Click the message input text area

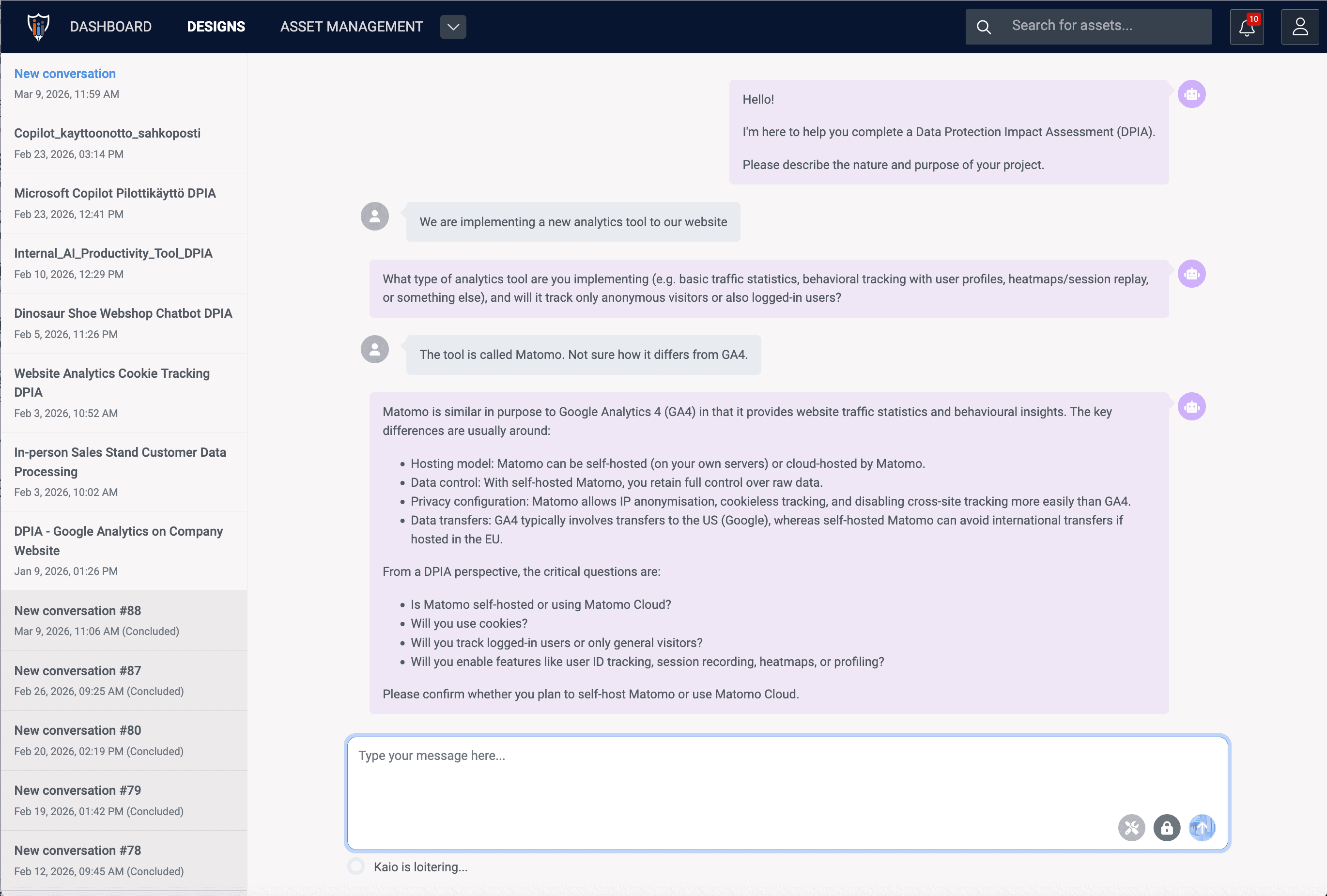tap(787, 793)
